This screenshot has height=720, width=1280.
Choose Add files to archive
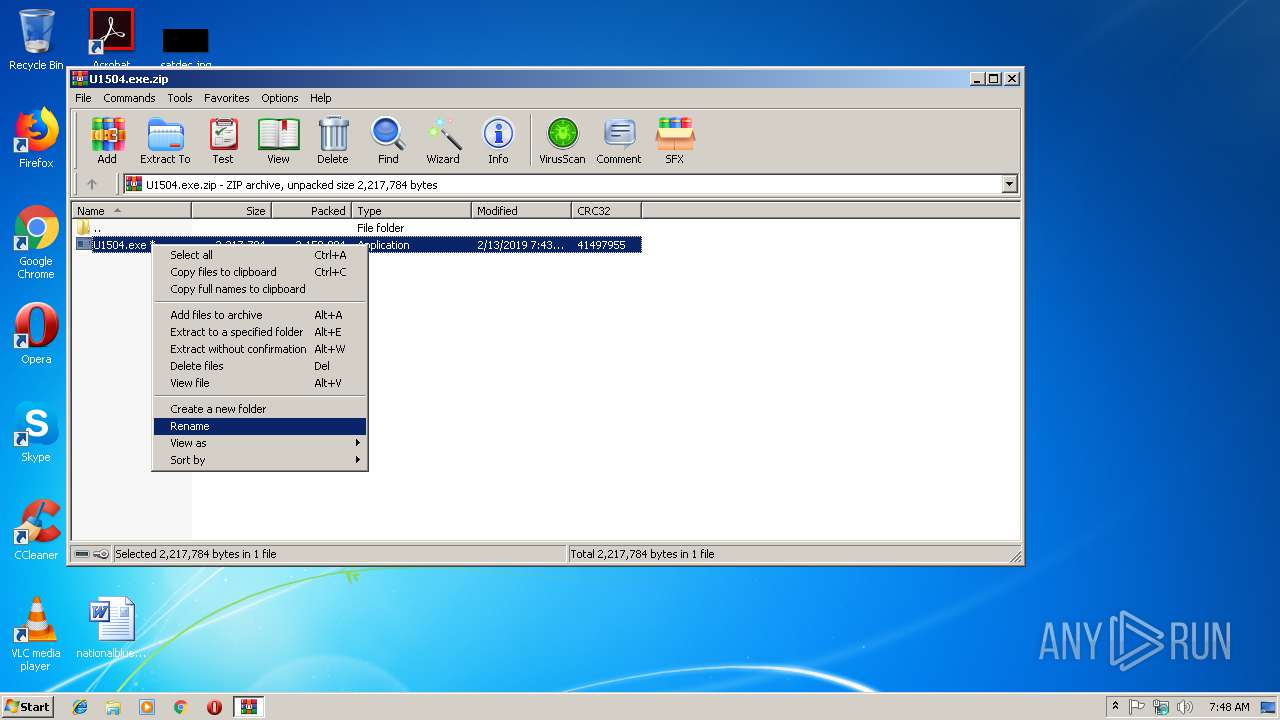(260, 315)
